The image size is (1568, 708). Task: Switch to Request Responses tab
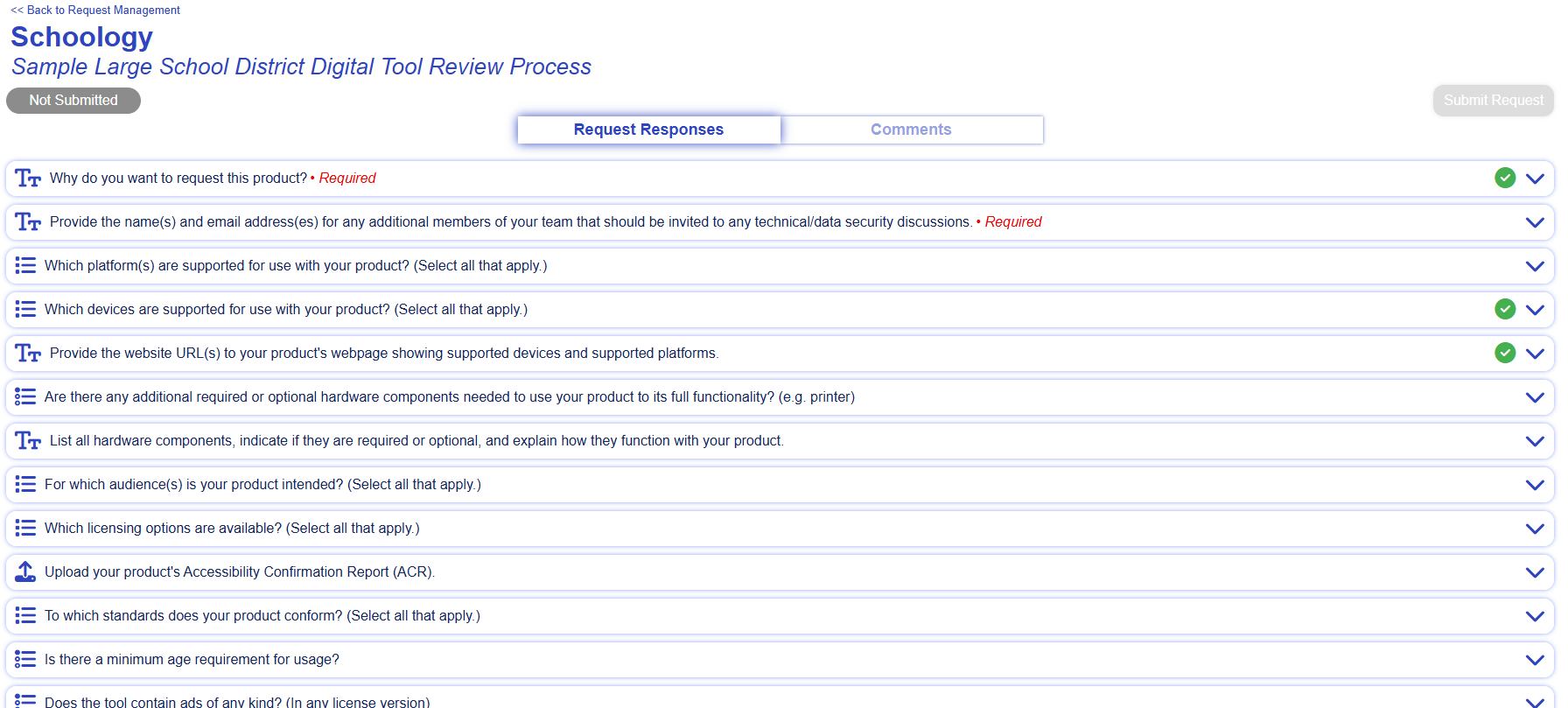tap(648, 130)
